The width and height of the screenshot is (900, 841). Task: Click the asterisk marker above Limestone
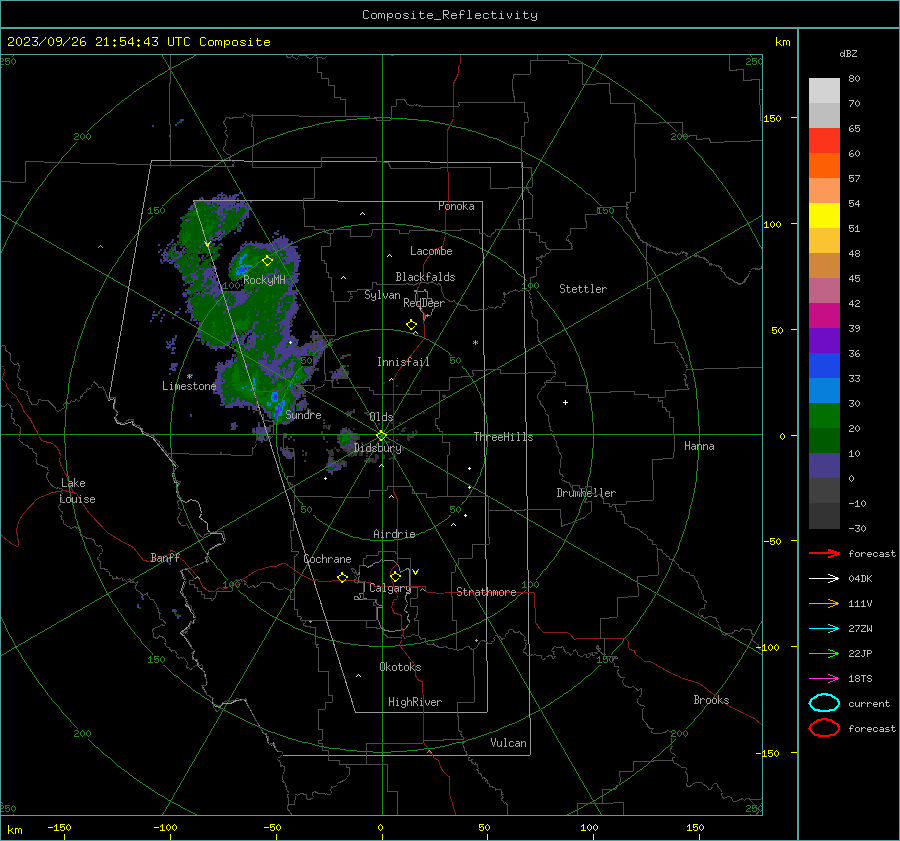(x=189, y=377)
